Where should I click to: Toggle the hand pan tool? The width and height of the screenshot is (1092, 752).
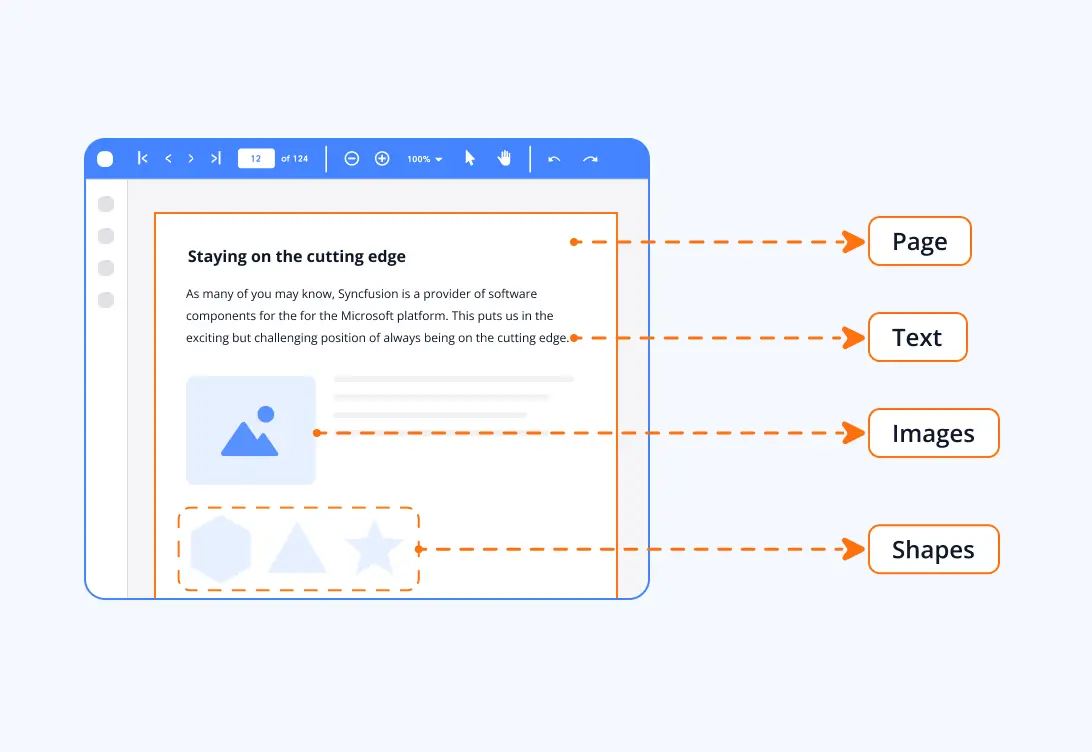(504, 157)
